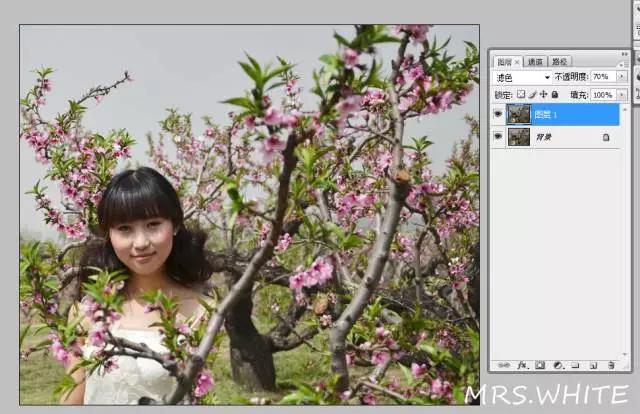Click lock icon on Background layer
The height and width of the screenshot is (414, 640).
pos(606,137)
